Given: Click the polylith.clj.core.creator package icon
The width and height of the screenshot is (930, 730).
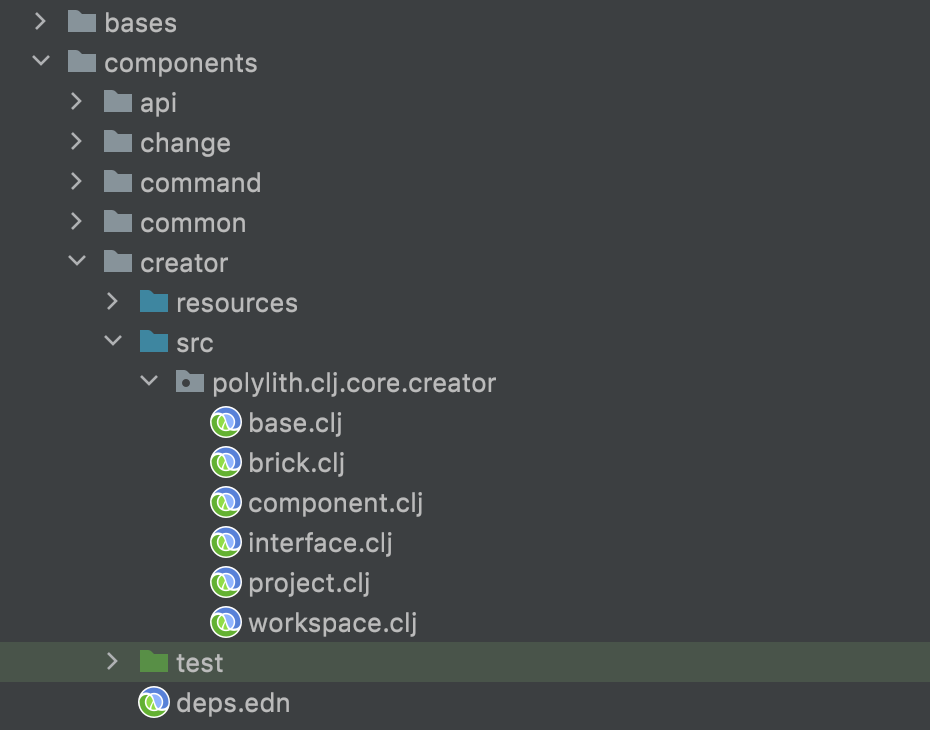Looking at the screenshot, I should tap(190, 383).
